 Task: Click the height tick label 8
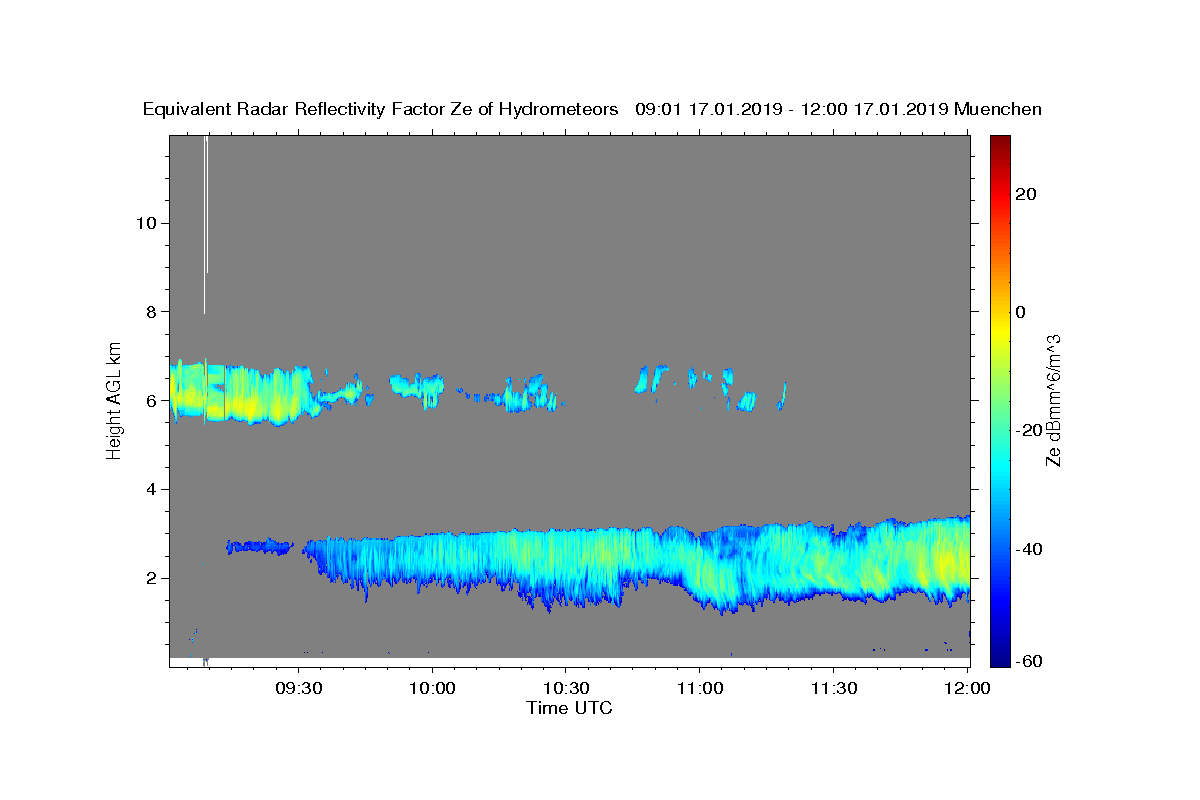[x=153, y=312]
